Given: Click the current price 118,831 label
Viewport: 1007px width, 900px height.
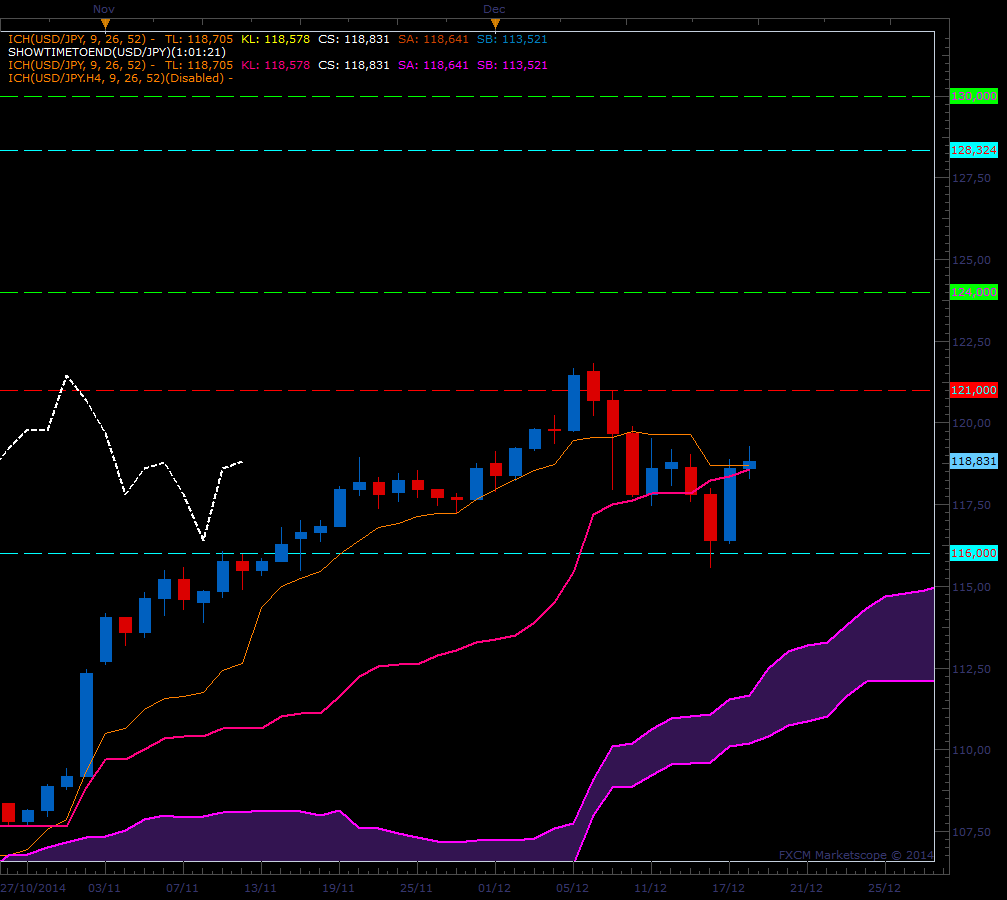Looking at the screenshot, I should pyautogui.click(x=973, y=461).
